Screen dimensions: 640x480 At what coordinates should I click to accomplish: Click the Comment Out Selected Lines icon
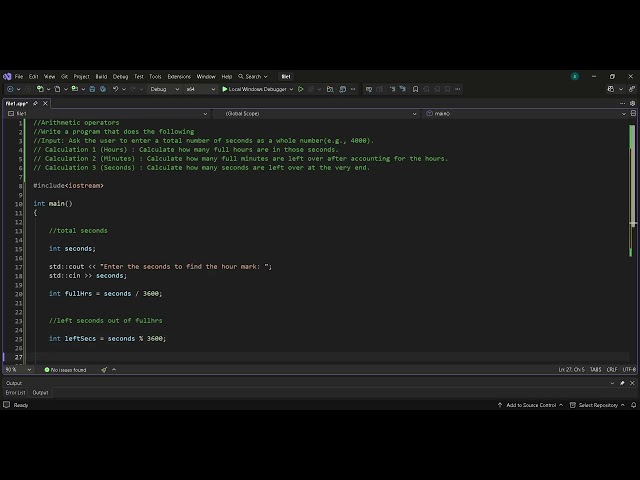click(x=369, y=89)
